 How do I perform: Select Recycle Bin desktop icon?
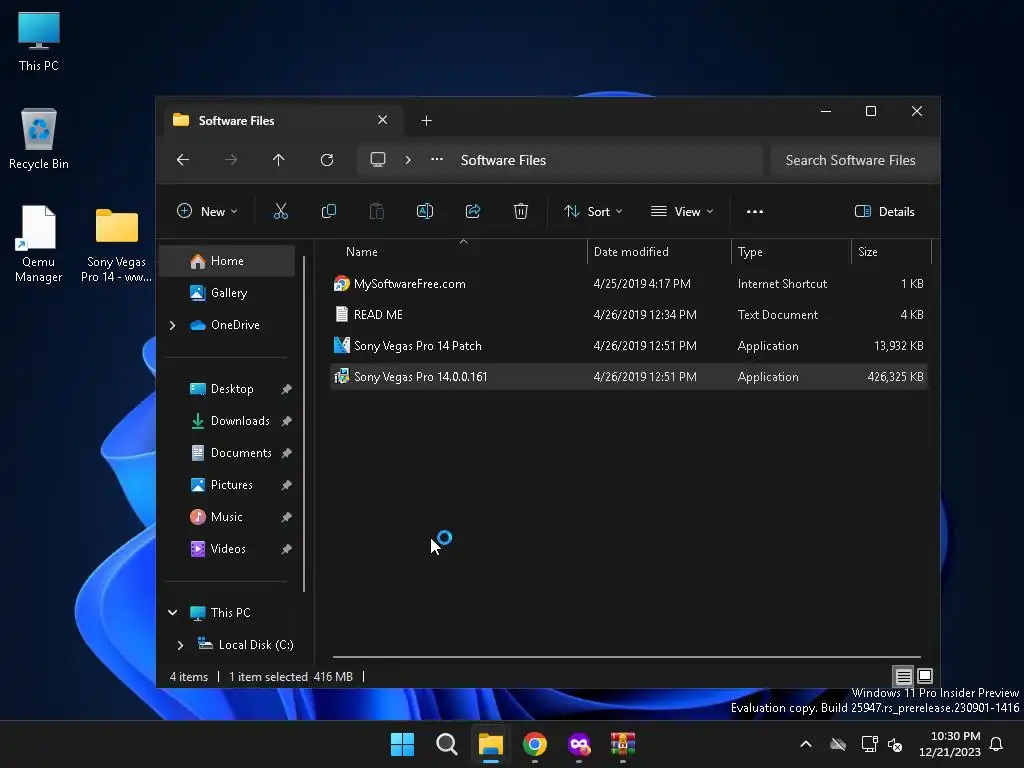39,139
